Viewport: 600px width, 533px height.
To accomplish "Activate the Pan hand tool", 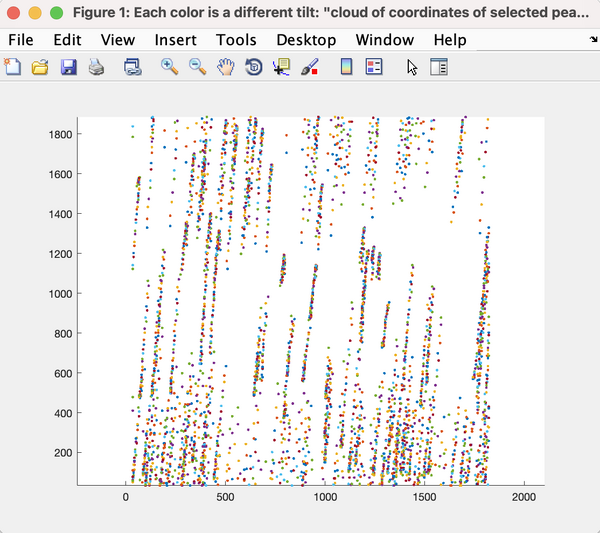I will click(x=226, y=67).
